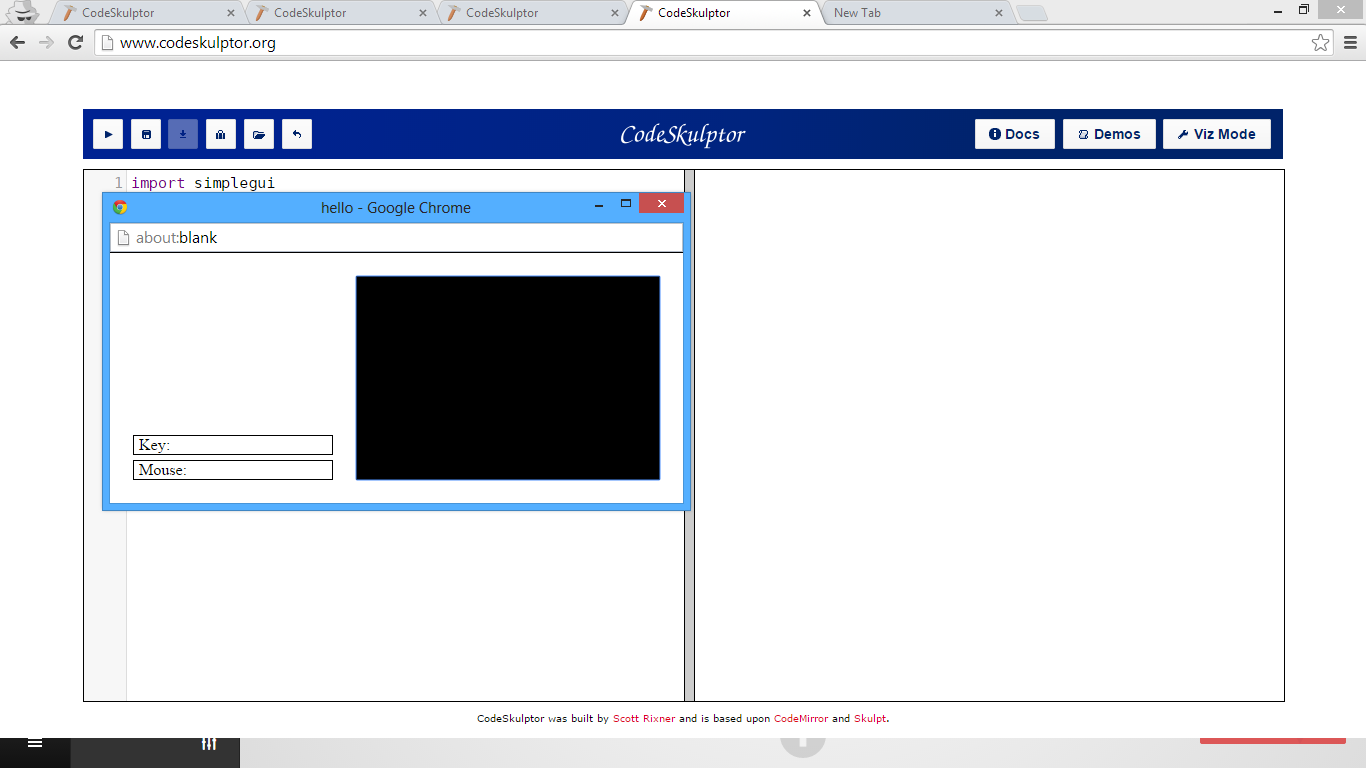The image size is (1366, 768).
Task: Click the Reset arrow icon
Action: tap(297, 134)
